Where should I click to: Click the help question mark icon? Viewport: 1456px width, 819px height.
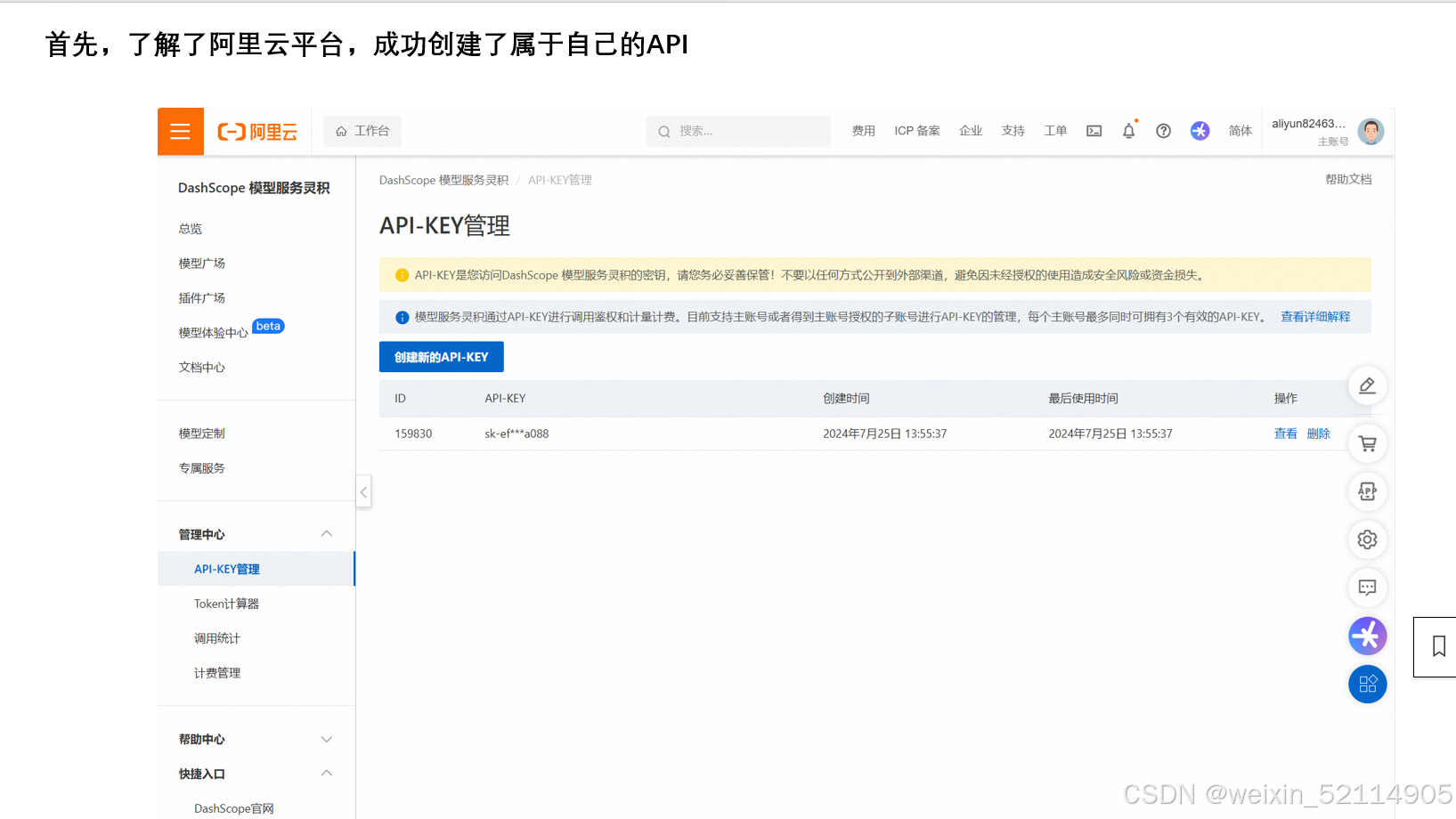coord(1163,131)
